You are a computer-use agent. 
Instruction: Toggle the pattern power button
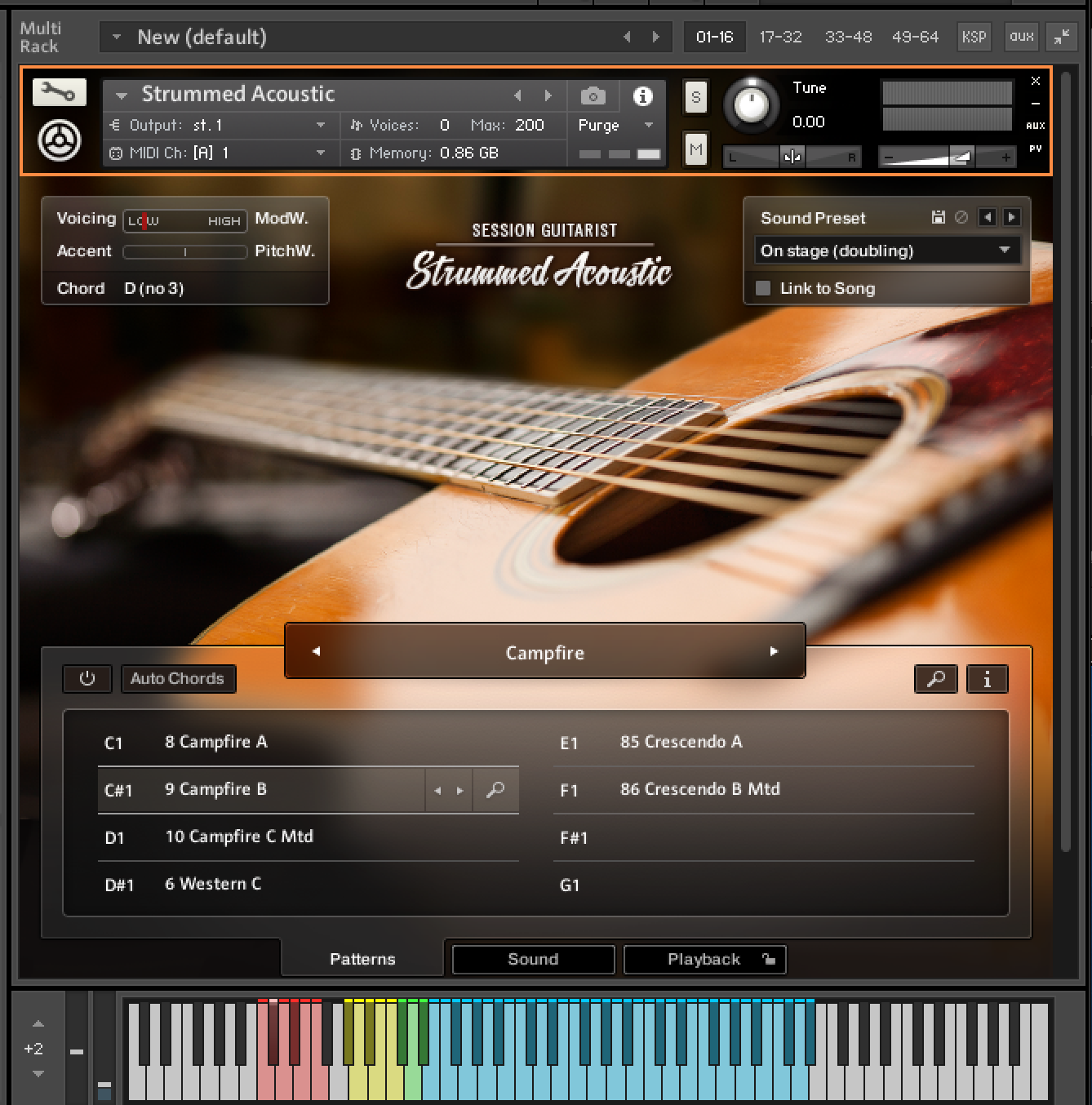click(x=87, y=678)
